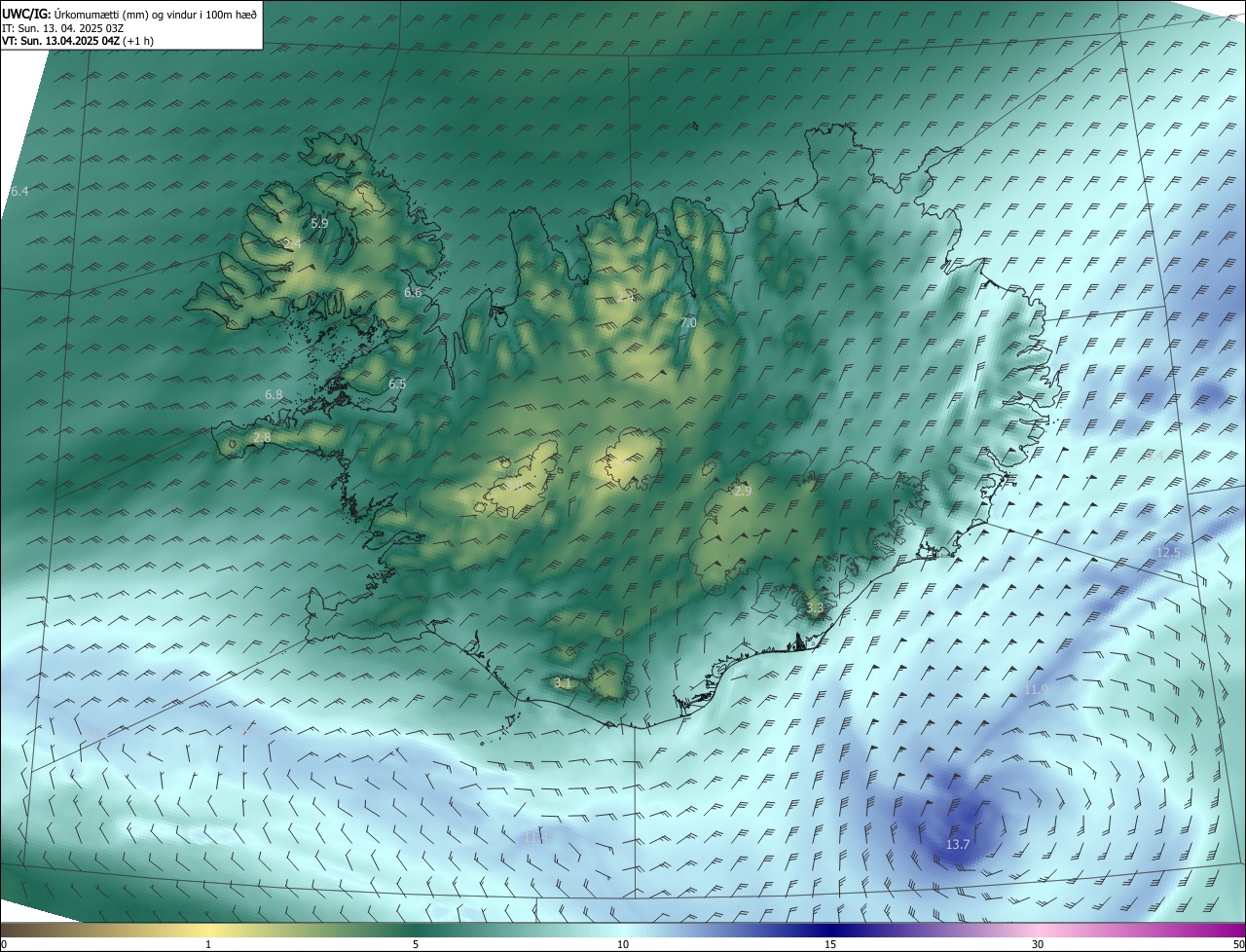Click the 5.9 value label

point(319,223)
